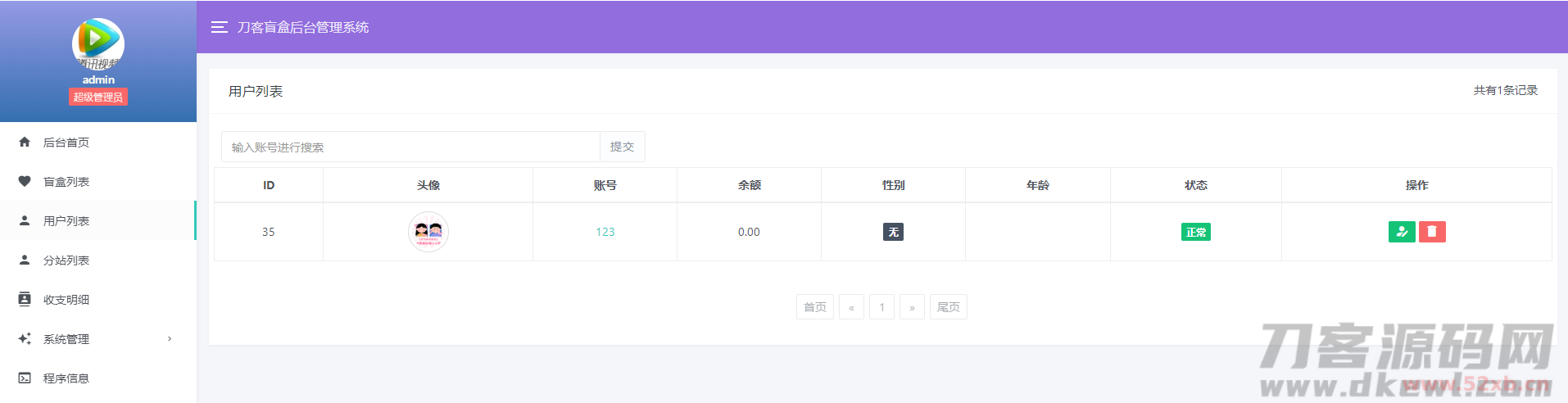Click the terminal icon beside 程序信息

(x=25, y=378)
